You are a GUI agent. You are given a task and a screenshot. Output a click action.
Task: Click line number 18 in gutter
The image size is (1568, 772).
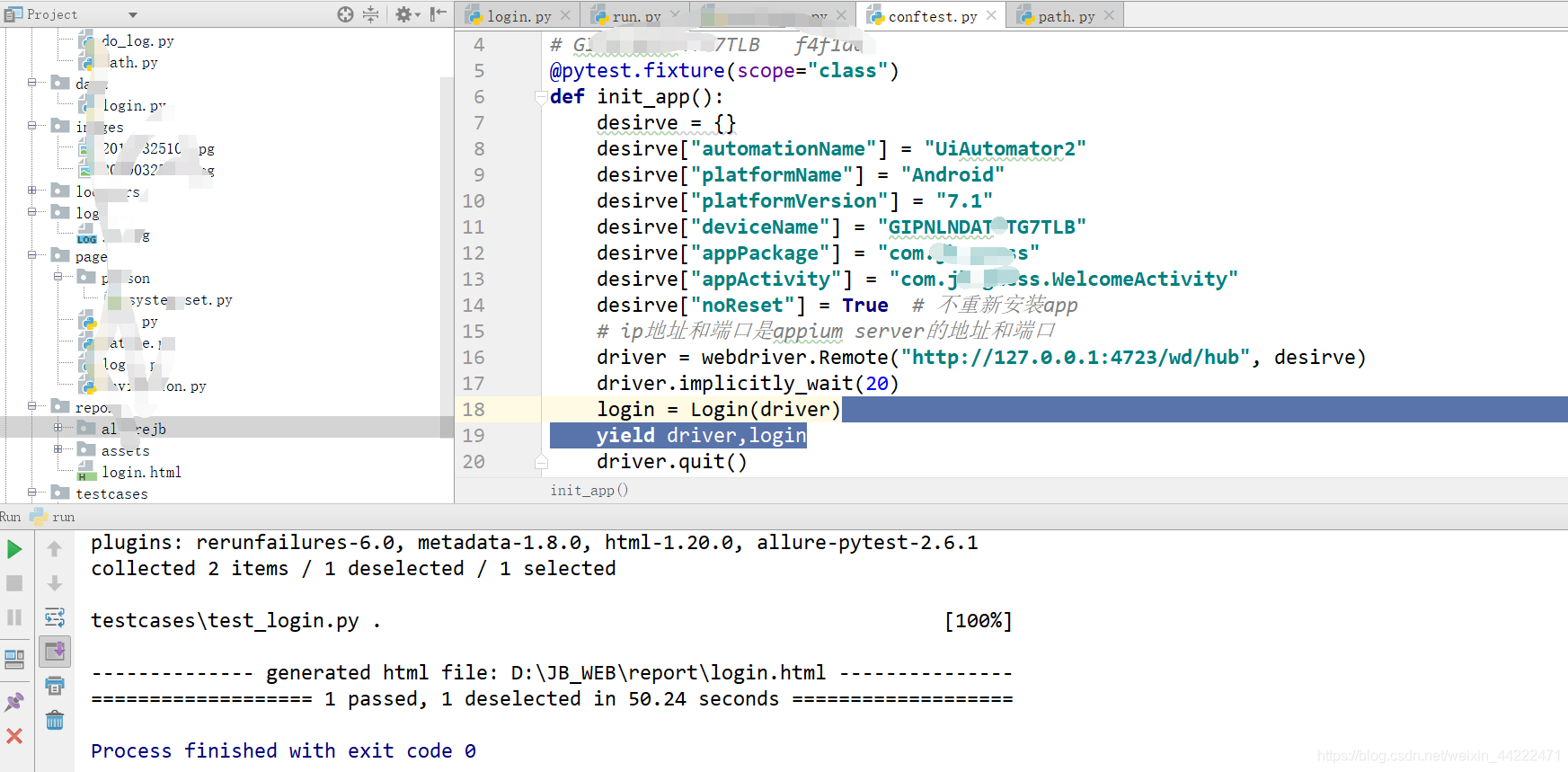pos(474,409)
